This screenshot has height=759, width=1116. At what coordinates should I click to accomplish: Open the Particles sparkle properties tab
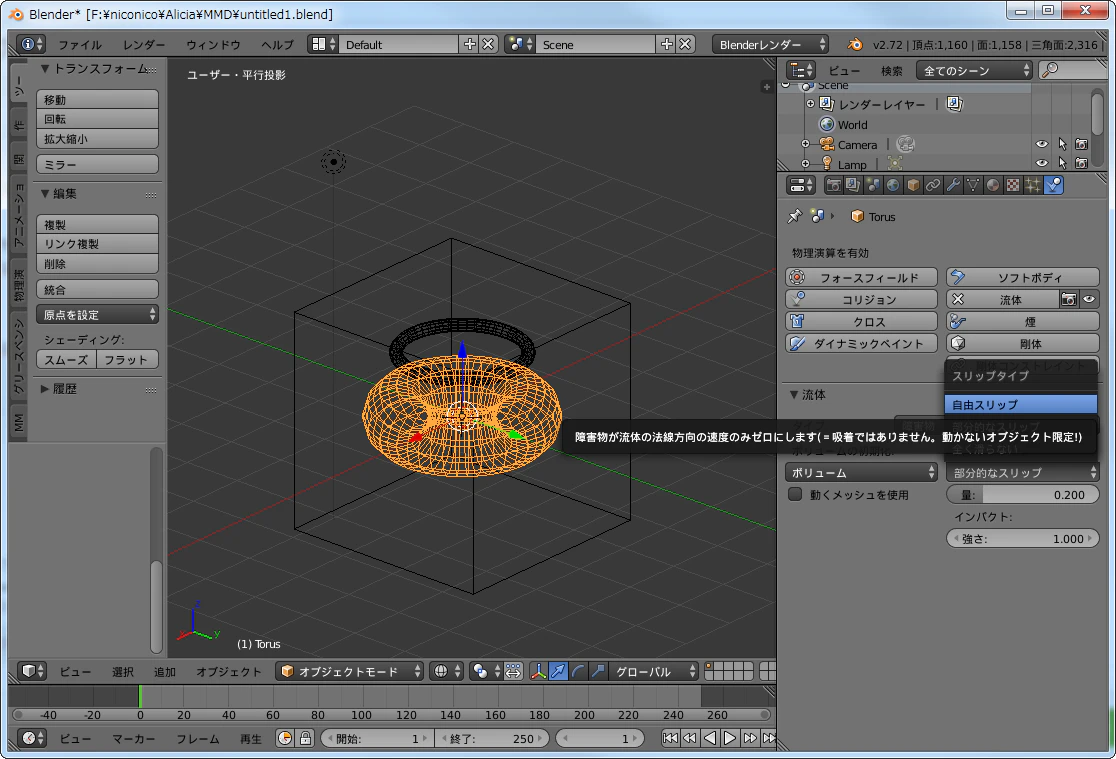click(1032, 186)
